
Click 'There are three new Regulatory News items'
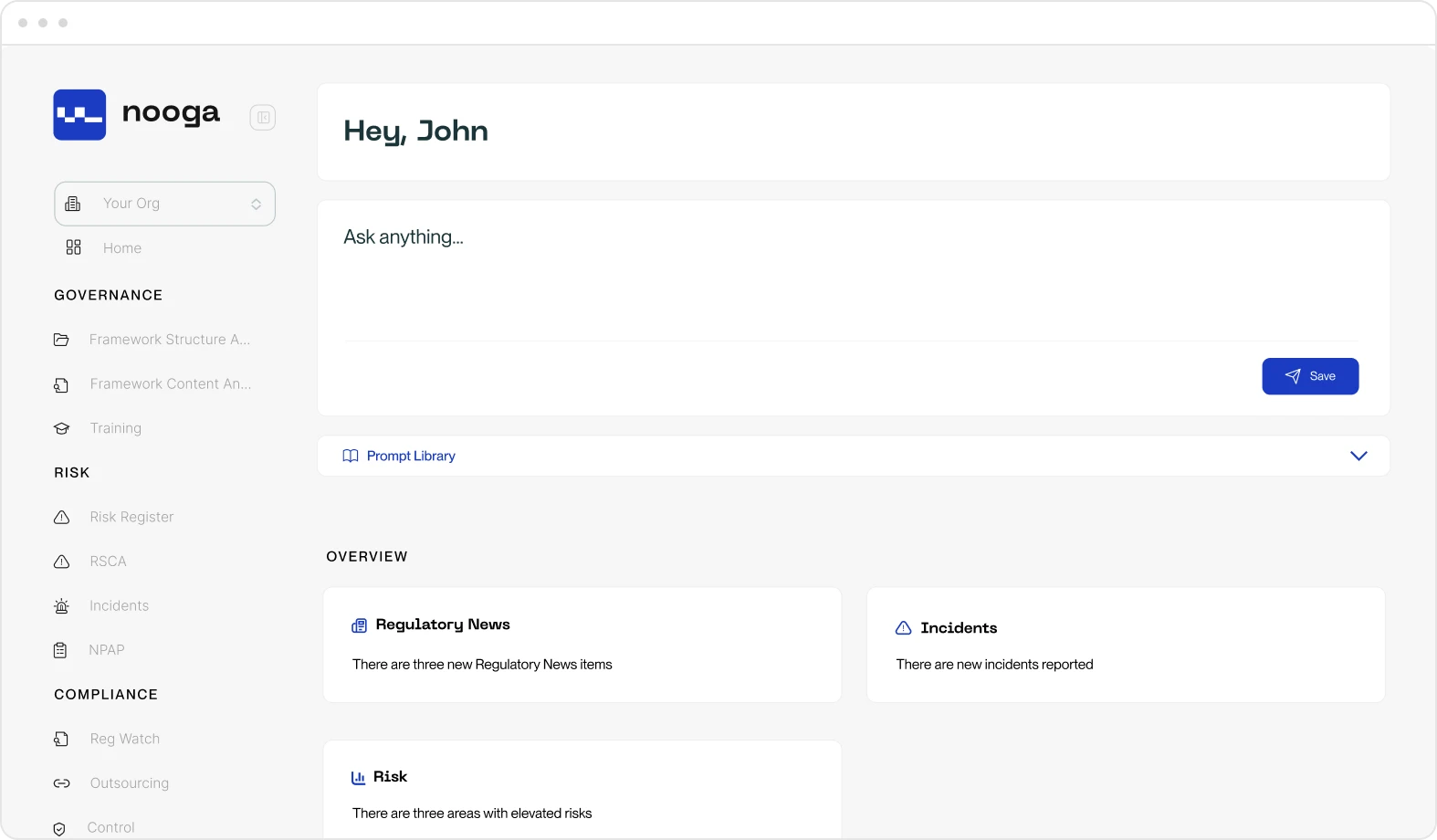click(x=482, y=665)
